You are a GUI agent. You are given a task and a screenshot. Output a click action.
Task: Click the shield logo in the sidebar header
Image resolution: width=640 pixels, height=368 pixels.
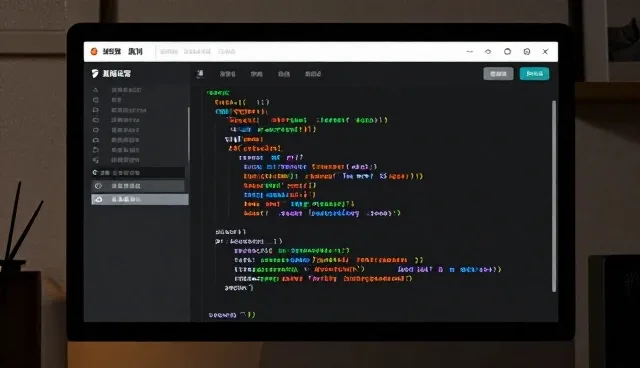tap(95, 73)
